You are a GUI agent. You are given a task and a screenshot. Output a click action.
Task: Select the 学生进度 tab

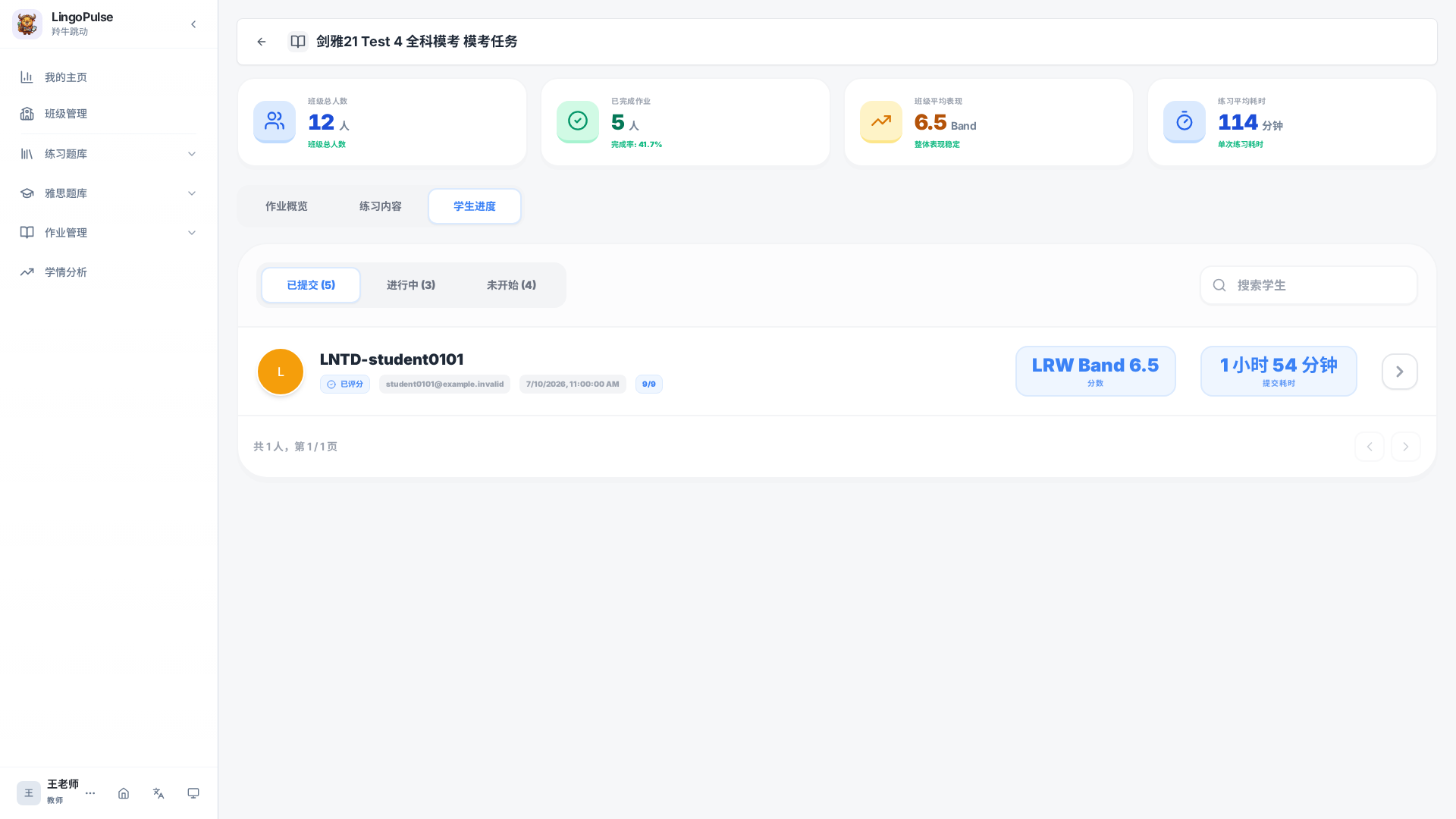[475, 206]
